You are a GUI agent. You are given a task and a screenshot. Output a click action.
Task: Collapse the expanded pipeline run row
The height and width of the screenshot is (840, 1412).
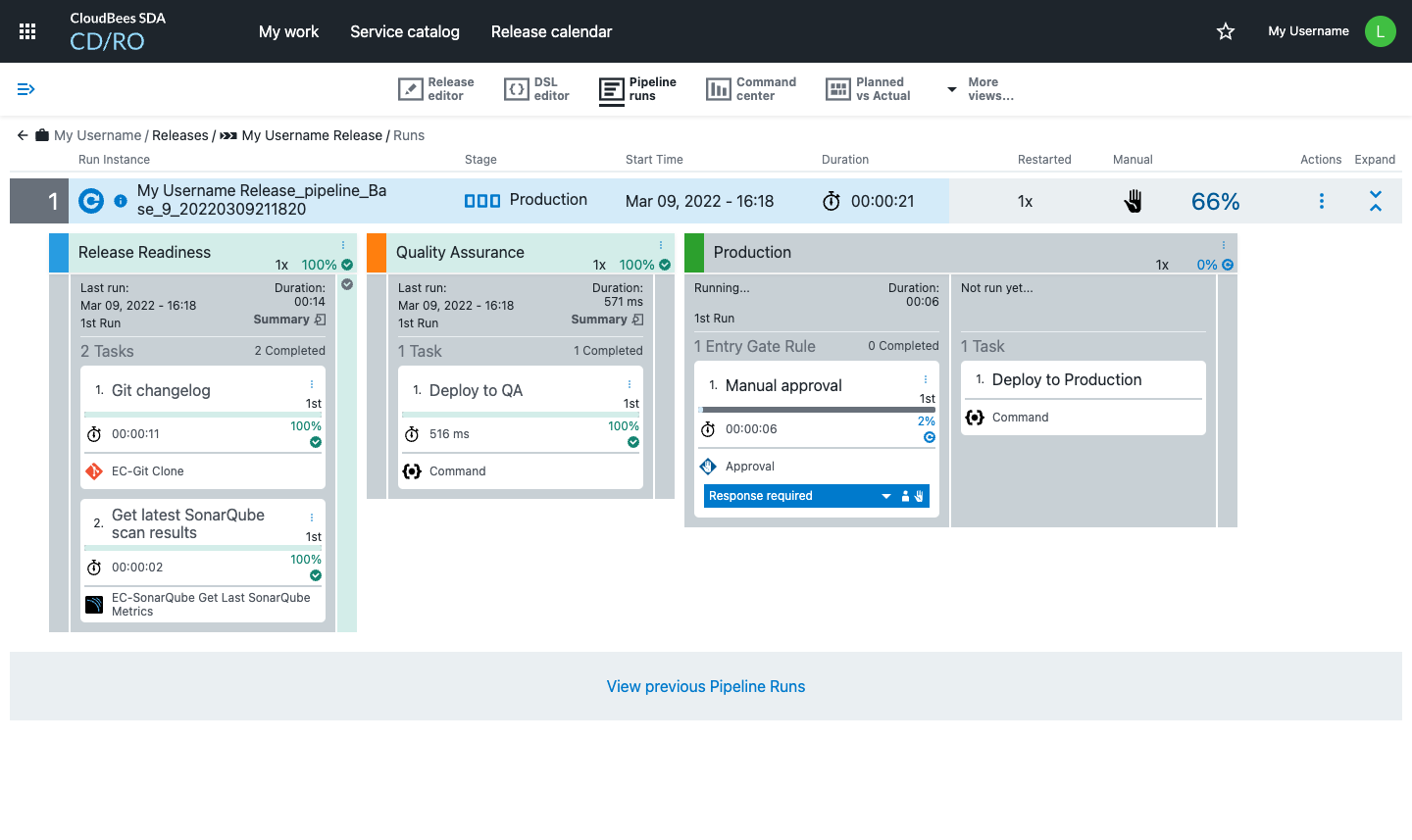[x=1376, y=201]
